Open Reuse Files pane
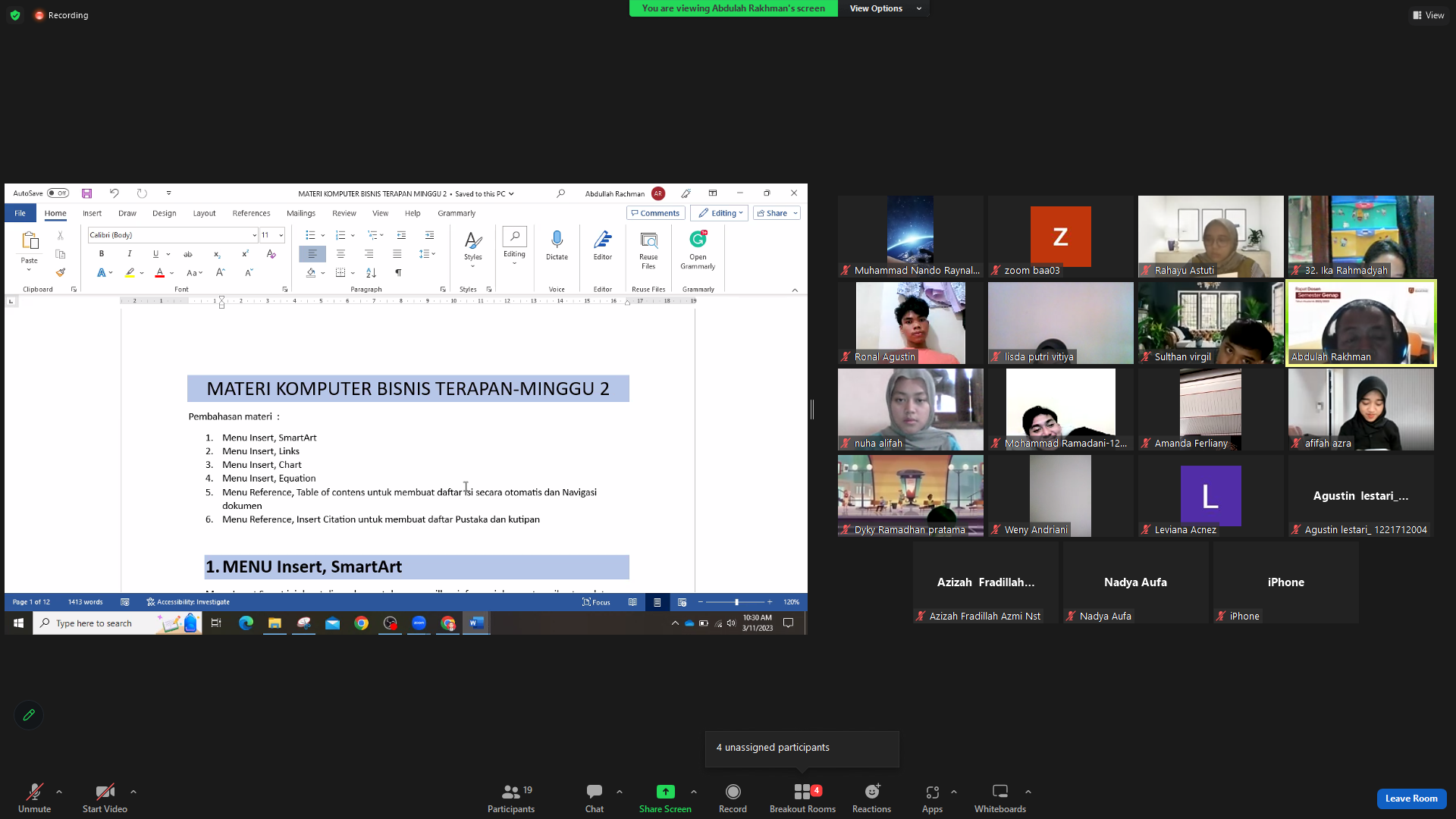Image resolution: width=1456 pixels, height=819 pixels. point(648,250)
